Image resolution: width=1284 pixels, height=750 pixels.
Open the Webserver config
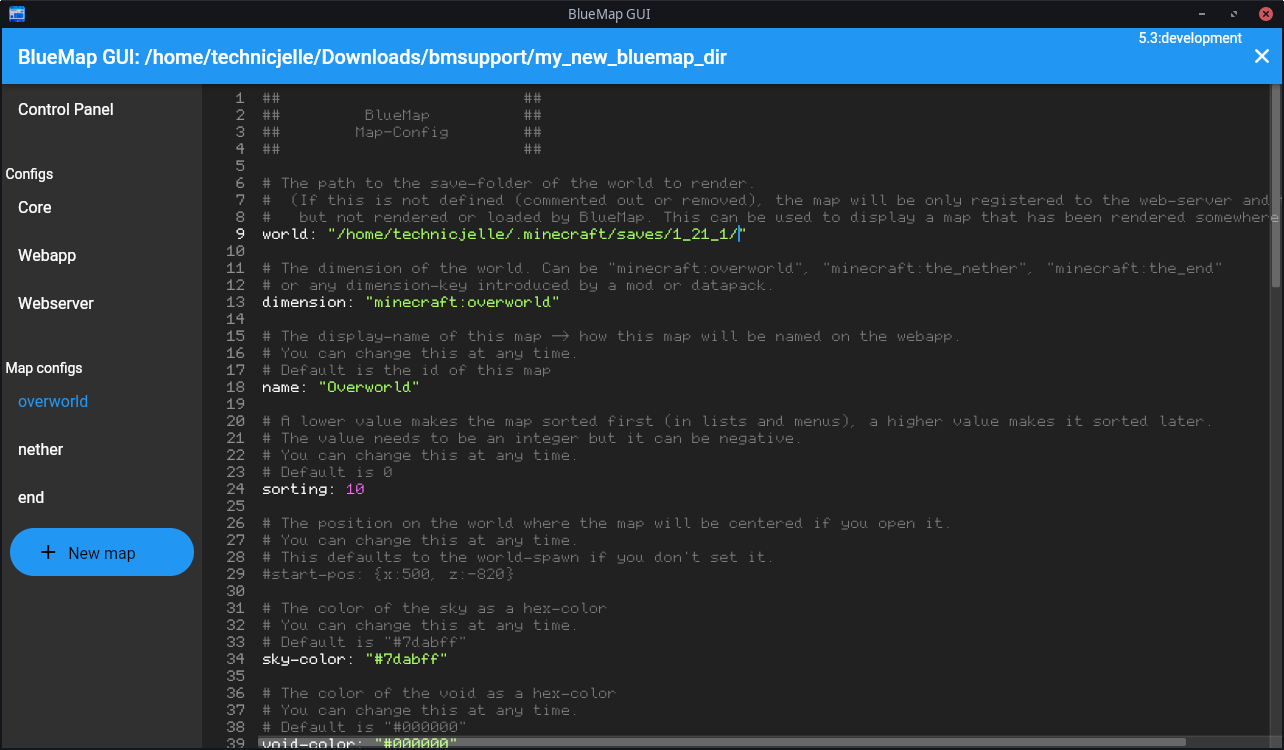(x=56, y=304)
